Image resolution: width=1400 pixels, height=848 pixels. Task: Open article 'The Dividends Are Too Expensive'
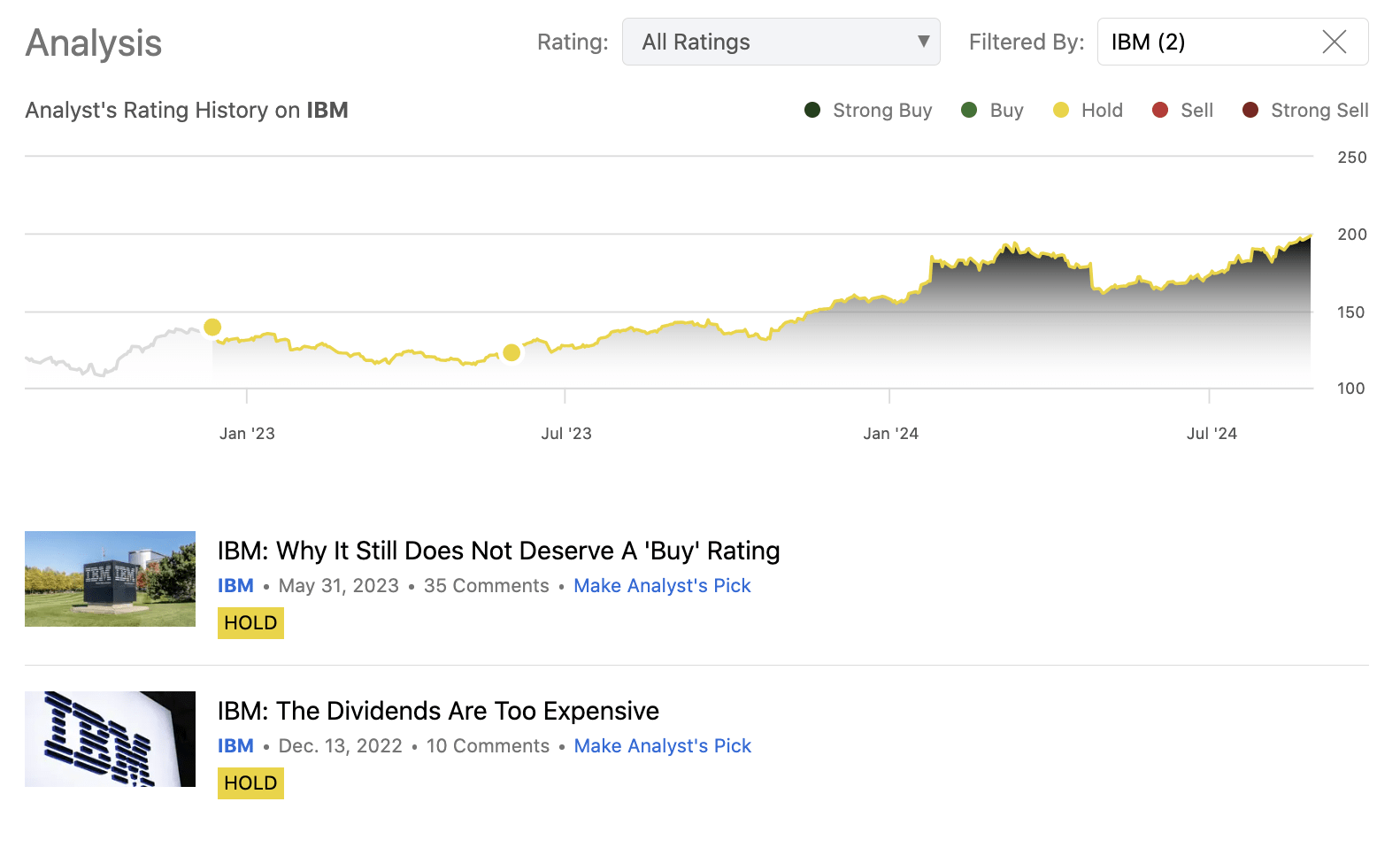click(438, 711)
